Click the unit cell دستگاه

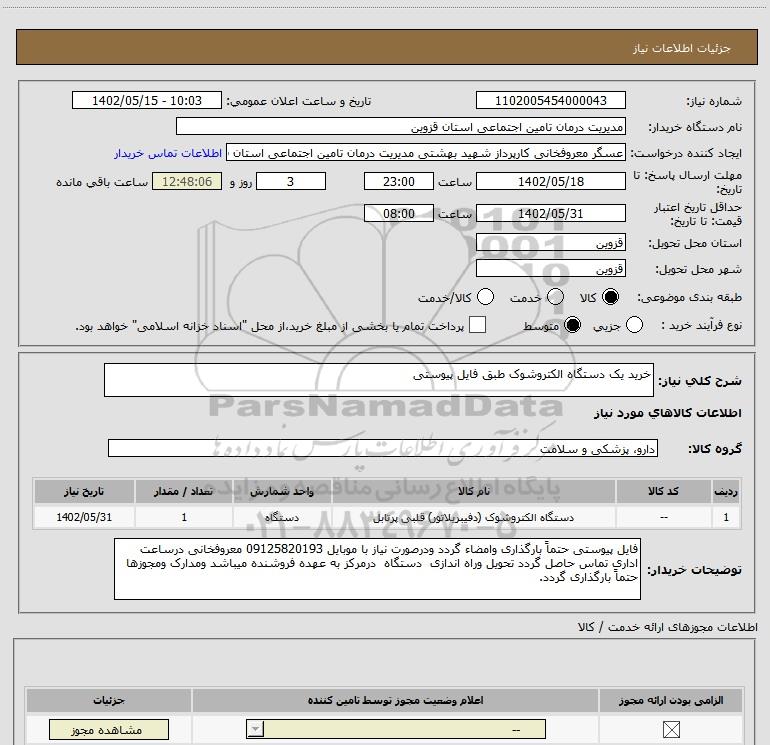(x=282, y=517)
